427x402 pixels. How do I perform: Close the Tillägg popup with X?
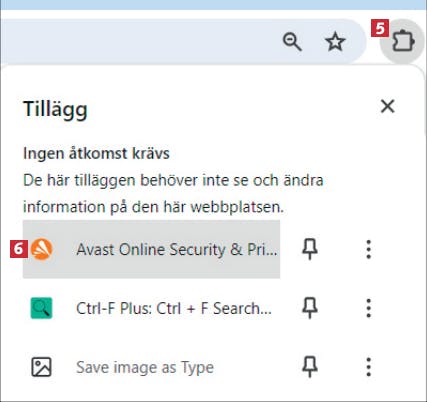[x=388, y=107]
